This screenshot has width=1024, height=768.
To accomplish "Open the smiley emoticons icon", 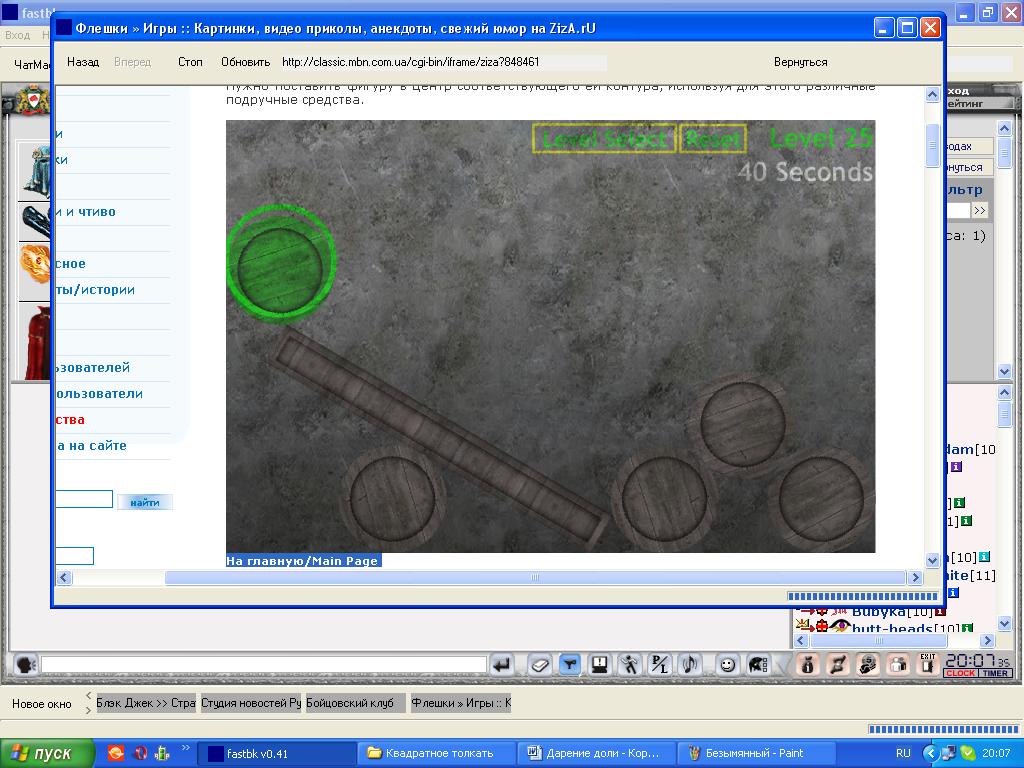I will [x=727, y=665].
